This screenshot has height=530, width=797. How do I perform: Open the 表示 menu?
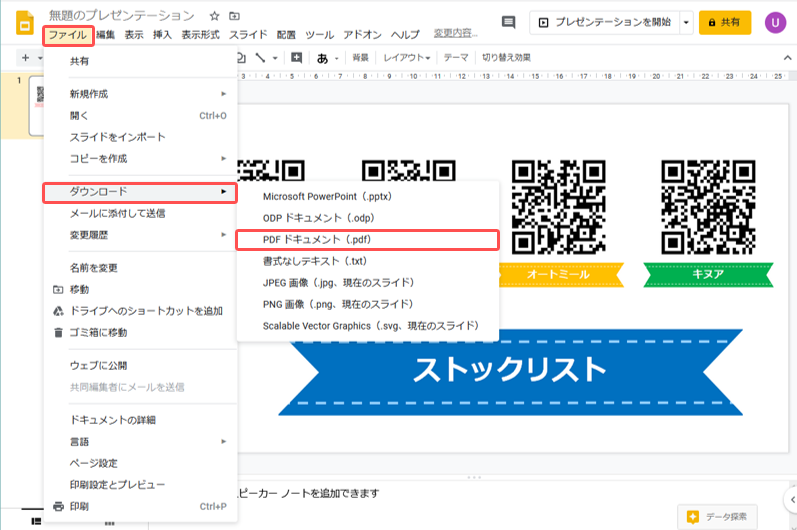point(134,35)
